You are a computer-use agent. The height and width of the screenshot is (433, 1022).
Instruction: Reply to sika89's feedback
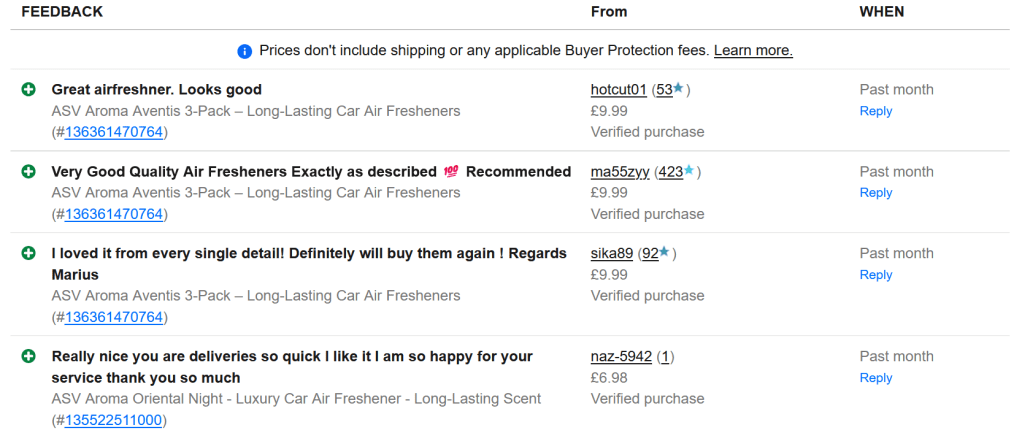point(875,275)
